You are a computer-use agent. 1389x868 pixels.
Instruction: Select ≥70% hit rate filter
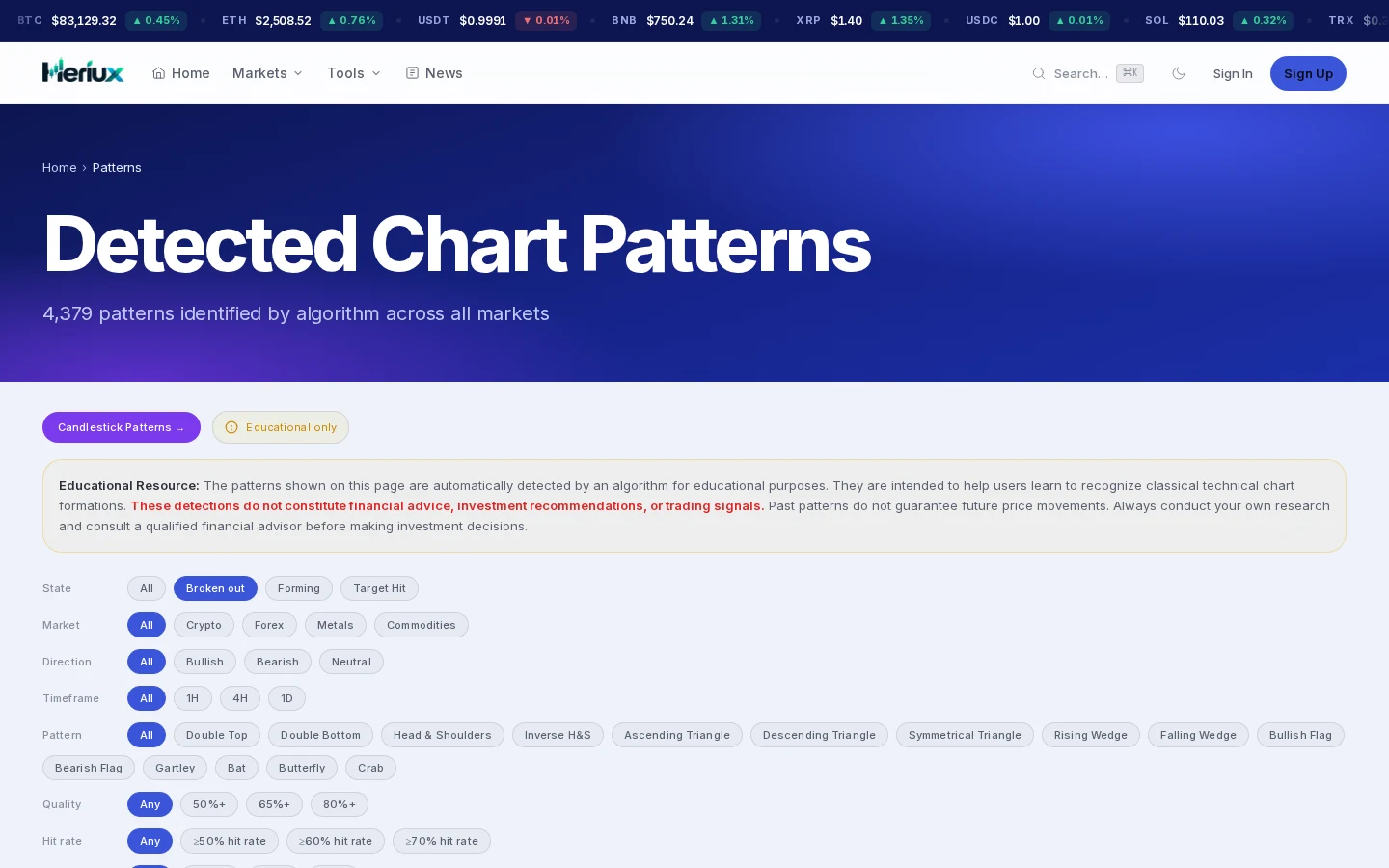click(x=442, y=841)
